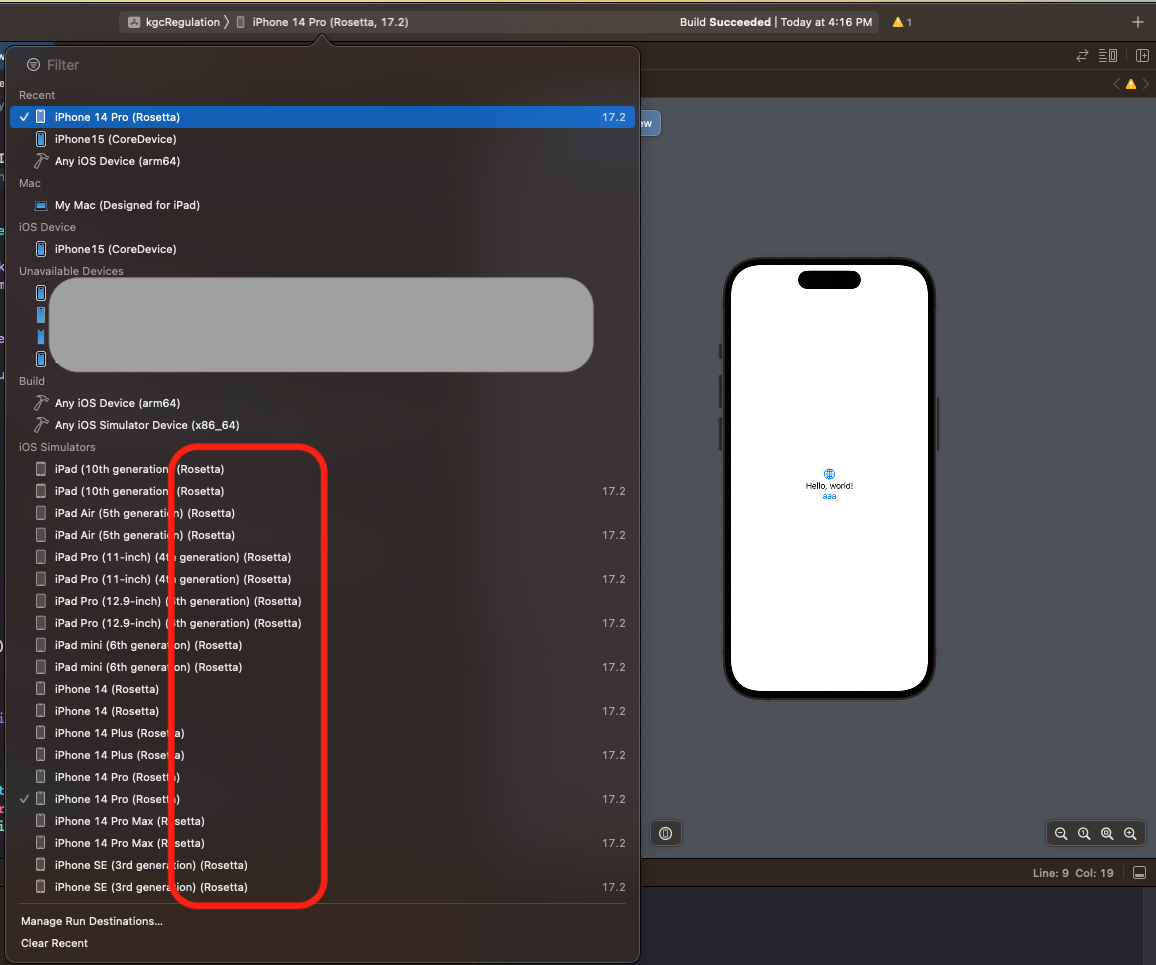Select iPhone 14 Plus (Rosetta) without version

pyautogui.click(x=322, y=734)
